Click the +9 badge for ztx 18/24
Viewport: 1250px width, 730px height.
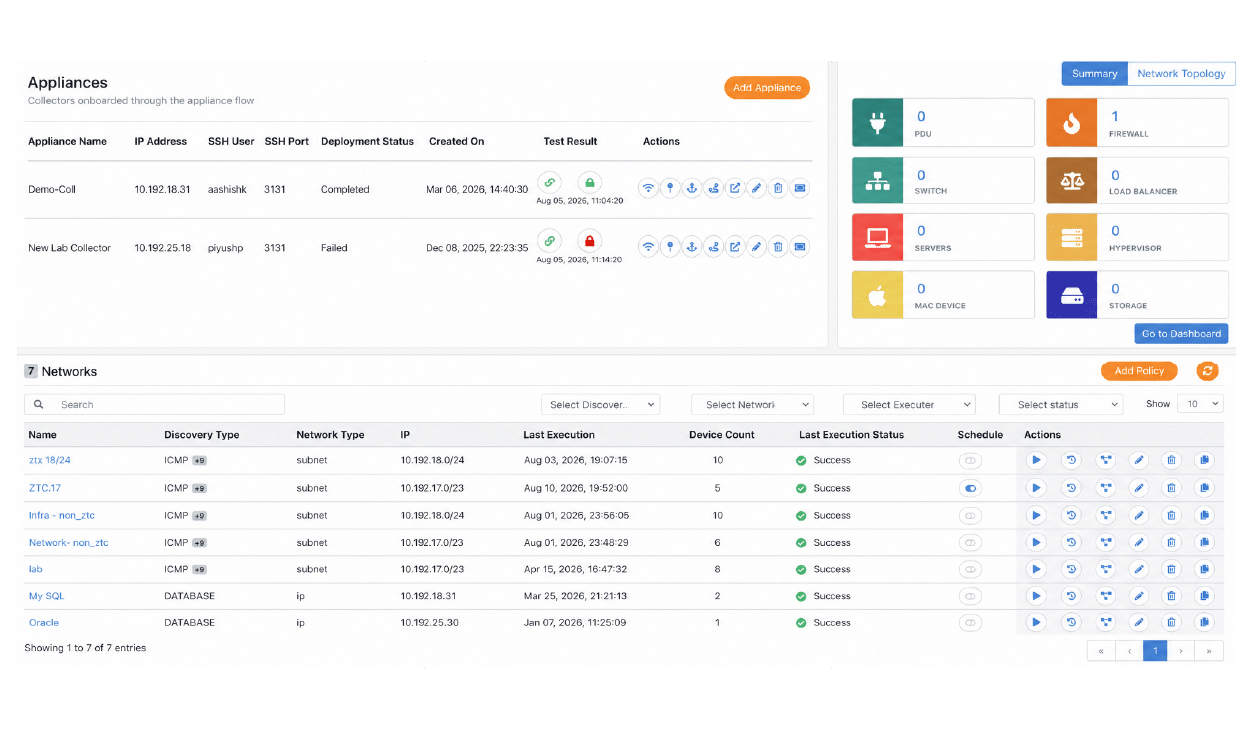[x=200, y=461]
